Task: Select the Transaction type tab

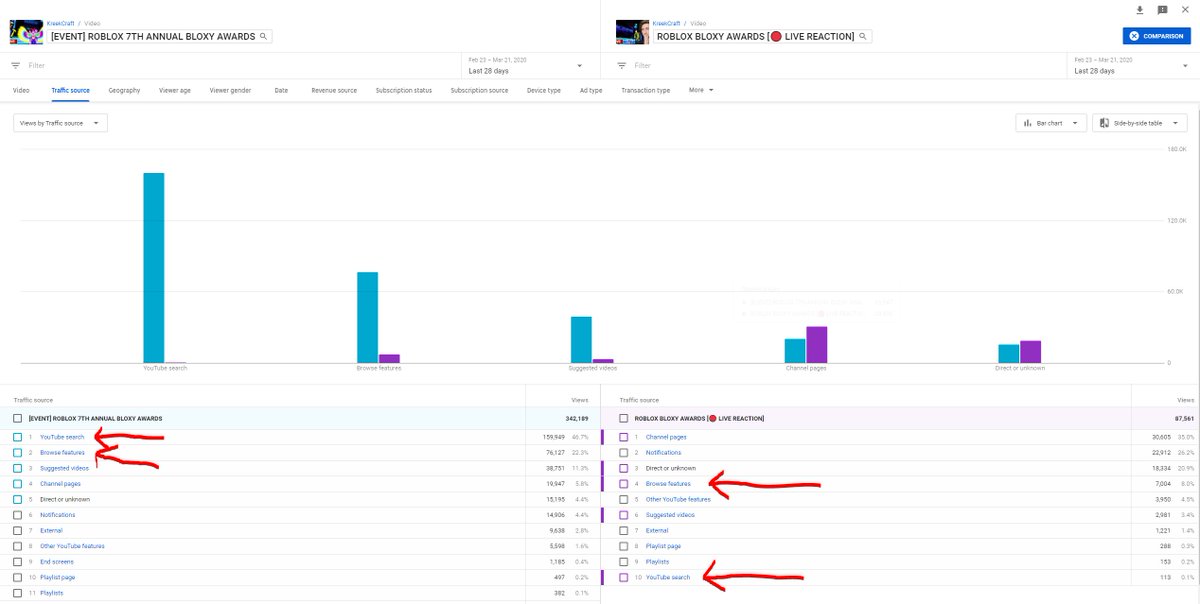Action: [x=645, y=90]
